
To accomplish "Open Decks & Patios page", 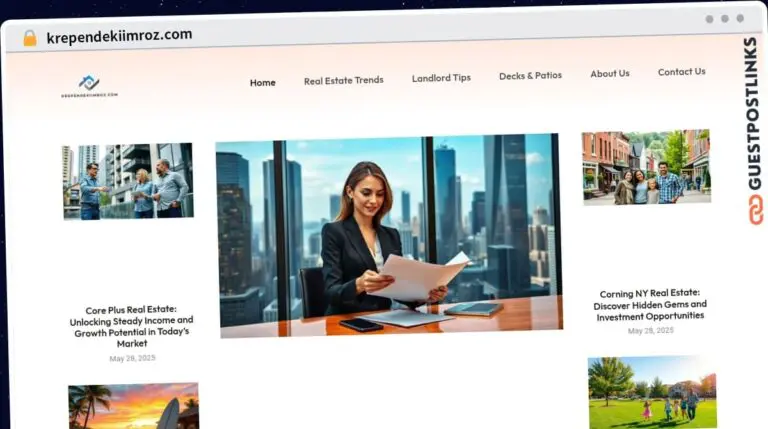I will tap(530, 75).
